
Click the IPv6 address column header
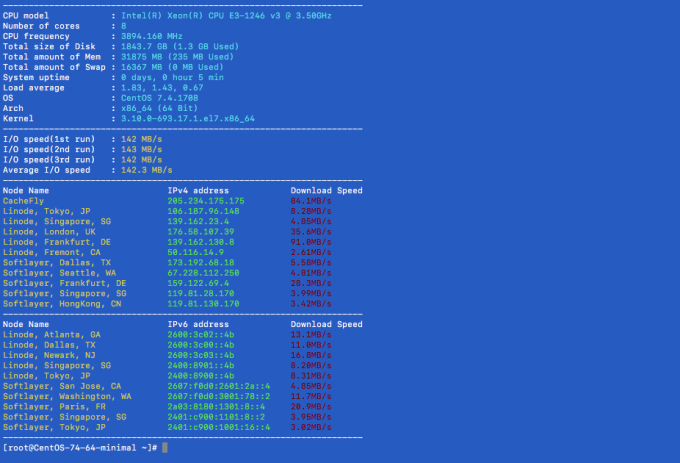tap(199, 324)
